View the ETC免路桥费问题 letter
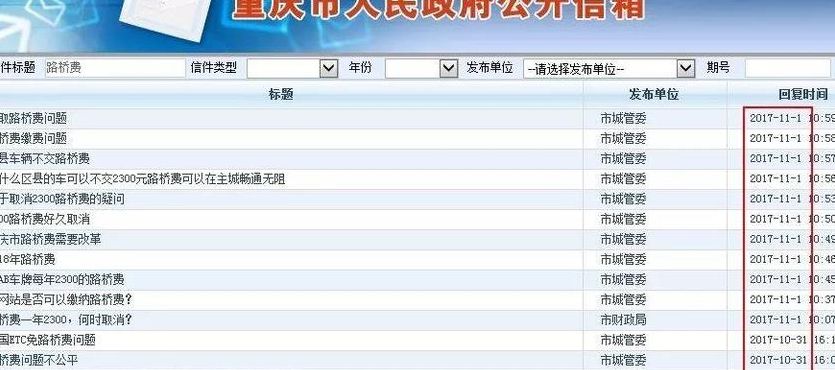The image size is (835, 370). click(48, 340)
